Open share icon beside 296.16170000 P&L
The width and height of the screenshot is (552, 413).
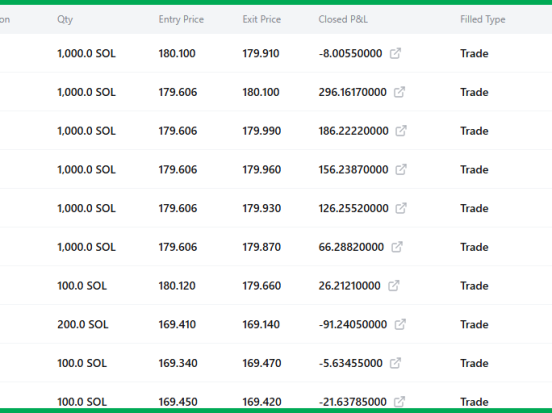coord(399,92)
